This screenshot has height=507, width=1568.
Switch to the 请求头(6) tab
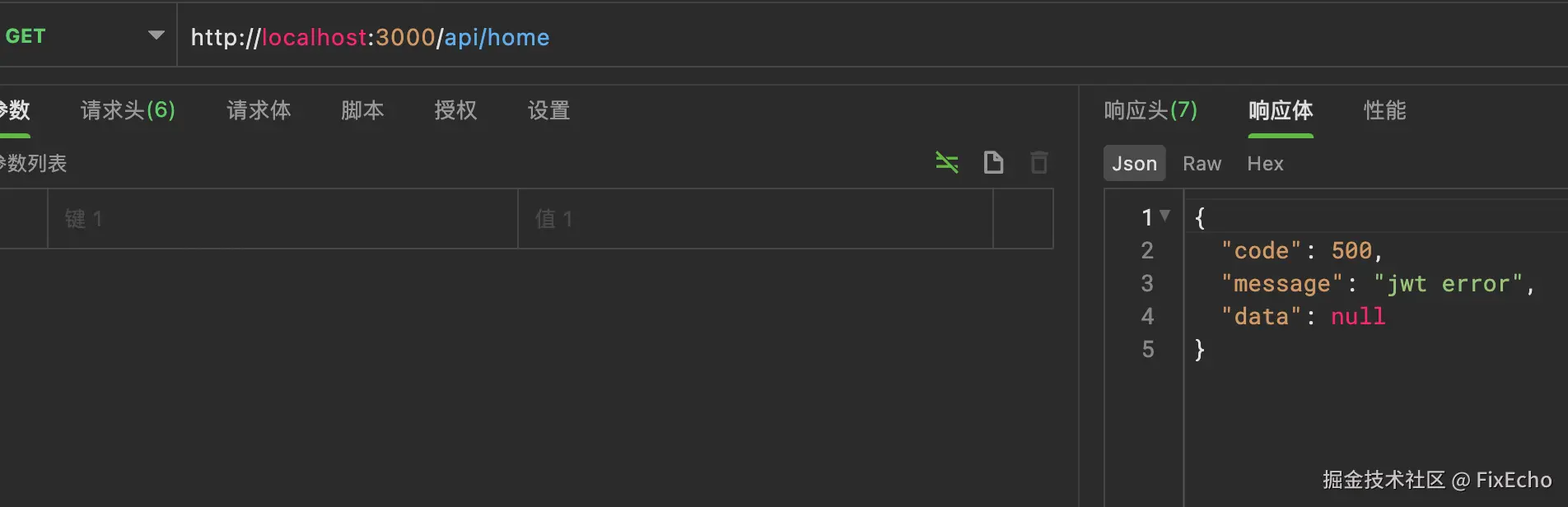(x=128, y=110)
